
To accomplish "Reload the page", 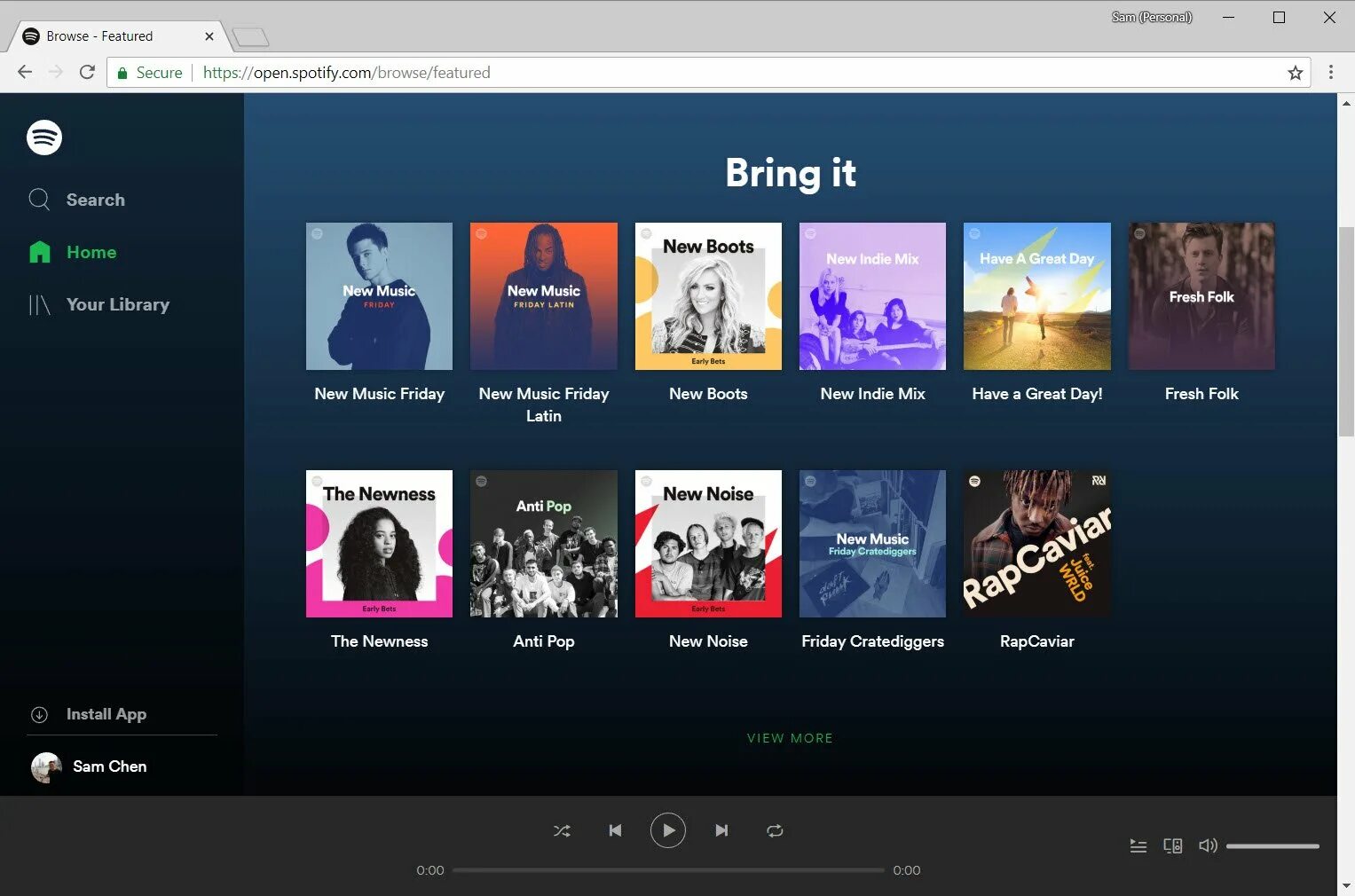I will [x=87, y=72].
